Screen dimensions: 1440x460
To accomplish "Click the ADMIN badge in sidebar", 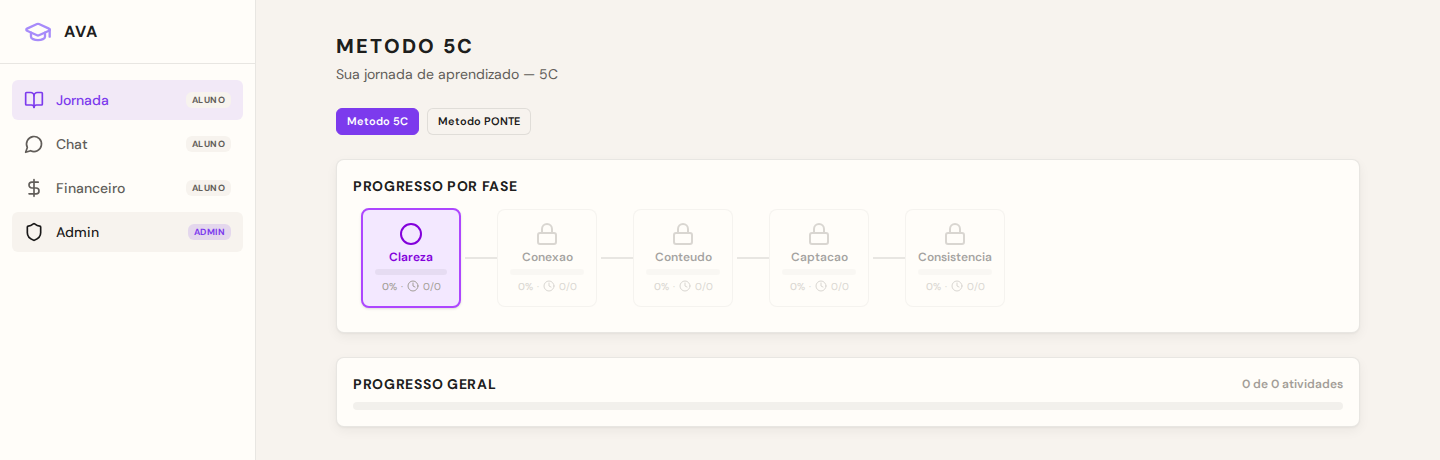I will coord(209,232).
